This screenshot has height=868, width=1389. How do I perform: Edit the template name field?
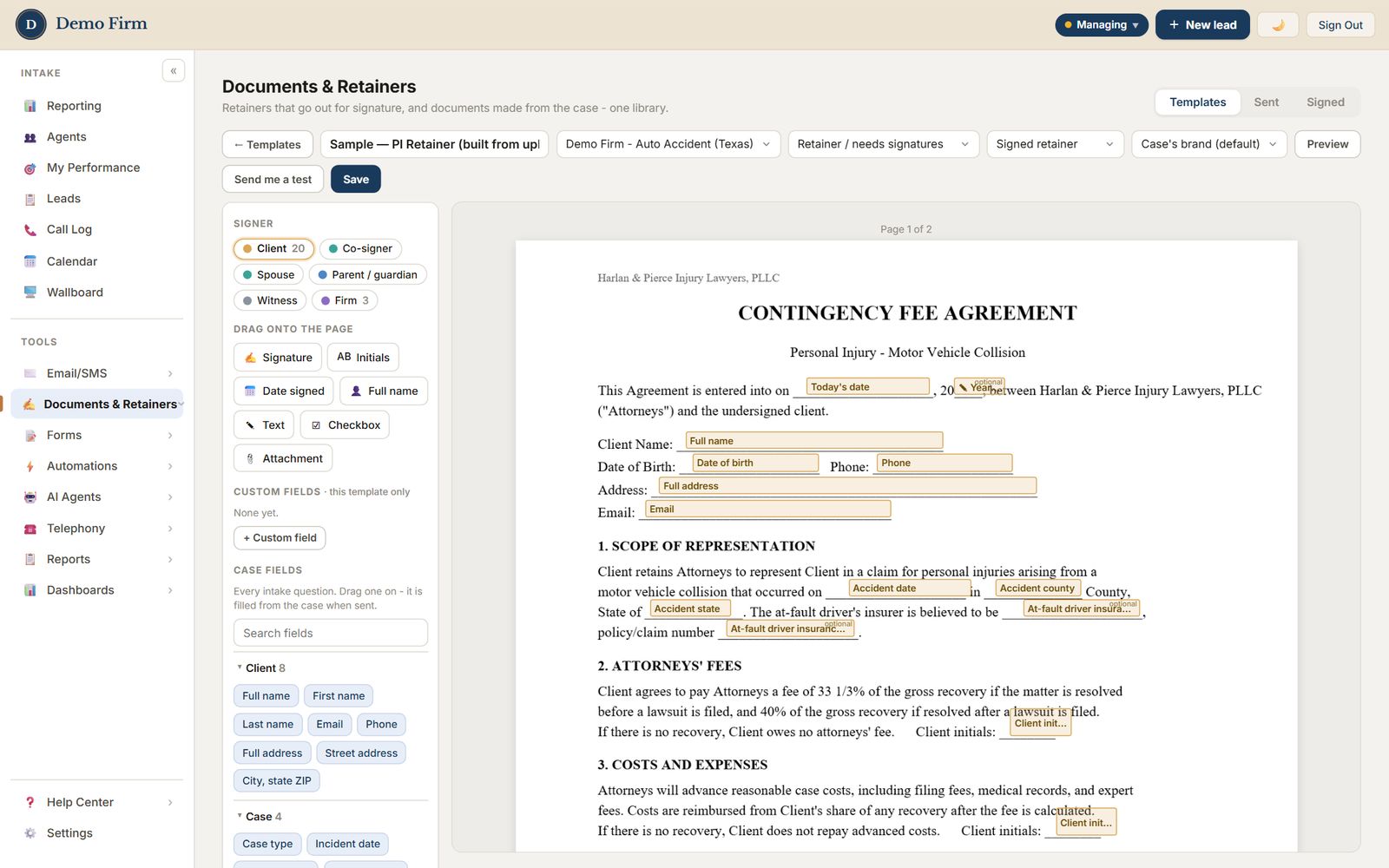[434, 144]
